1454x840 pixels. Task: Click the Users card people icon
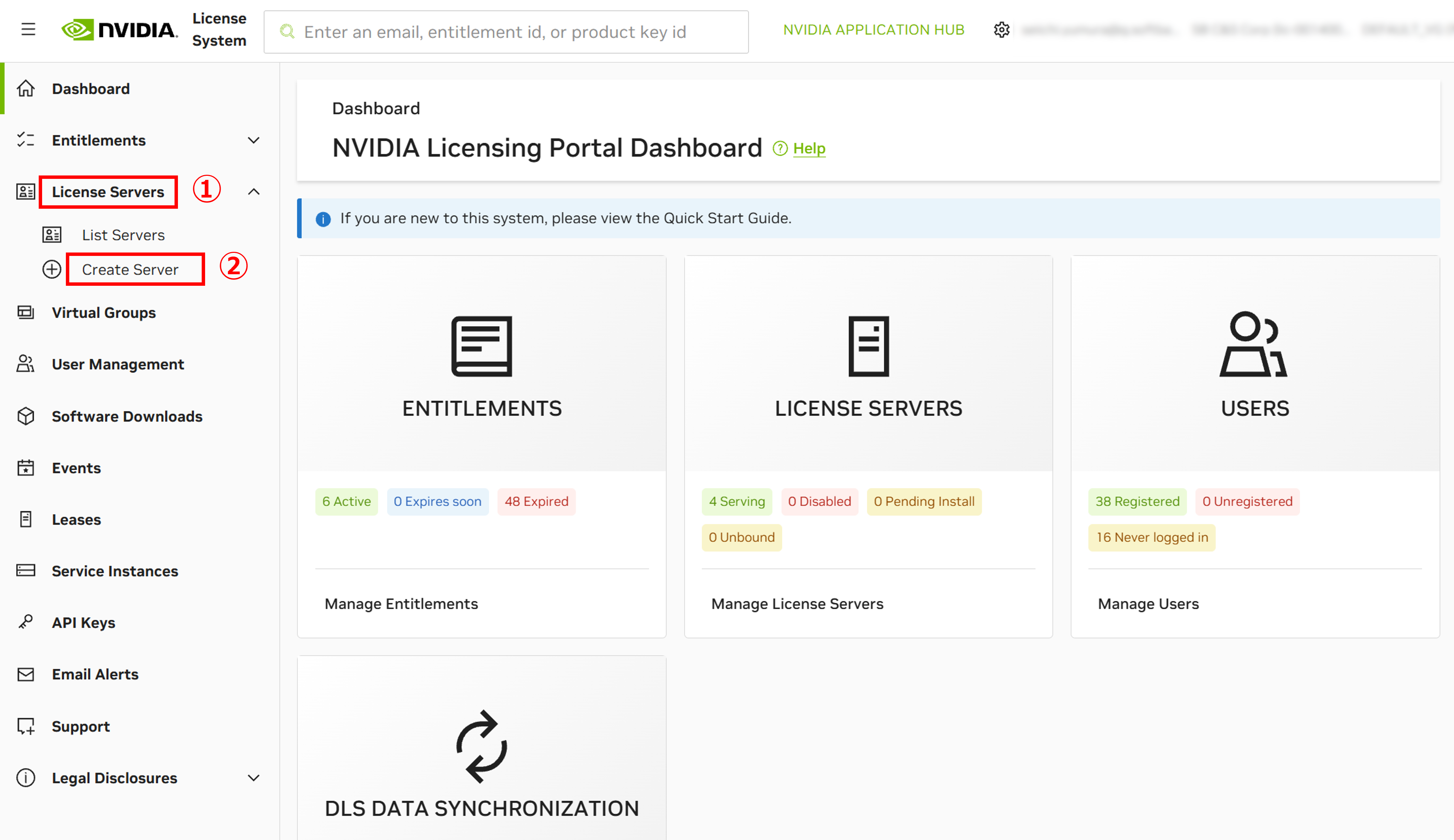click(x=1253, y=344)
